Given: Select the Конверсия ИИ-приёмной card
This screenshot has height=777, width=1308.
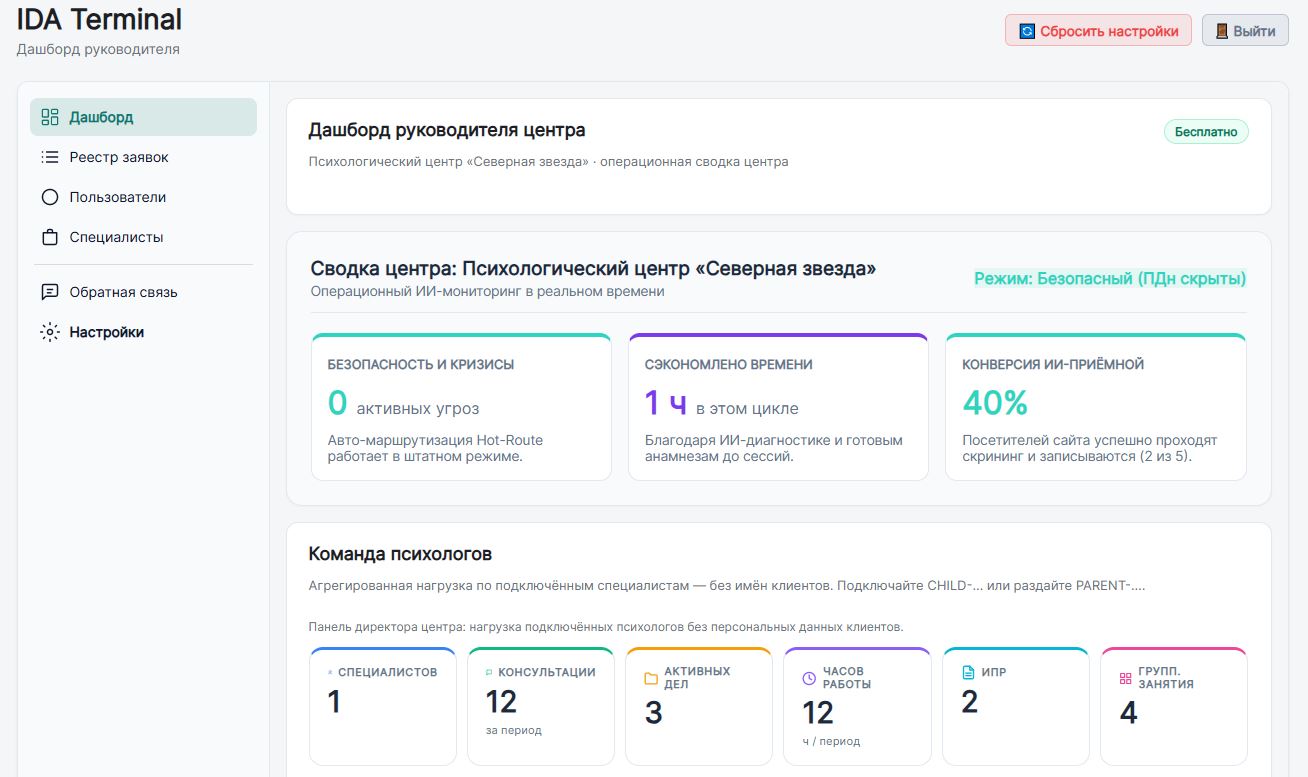Looking at the screenshot, I should (1095, 407).
